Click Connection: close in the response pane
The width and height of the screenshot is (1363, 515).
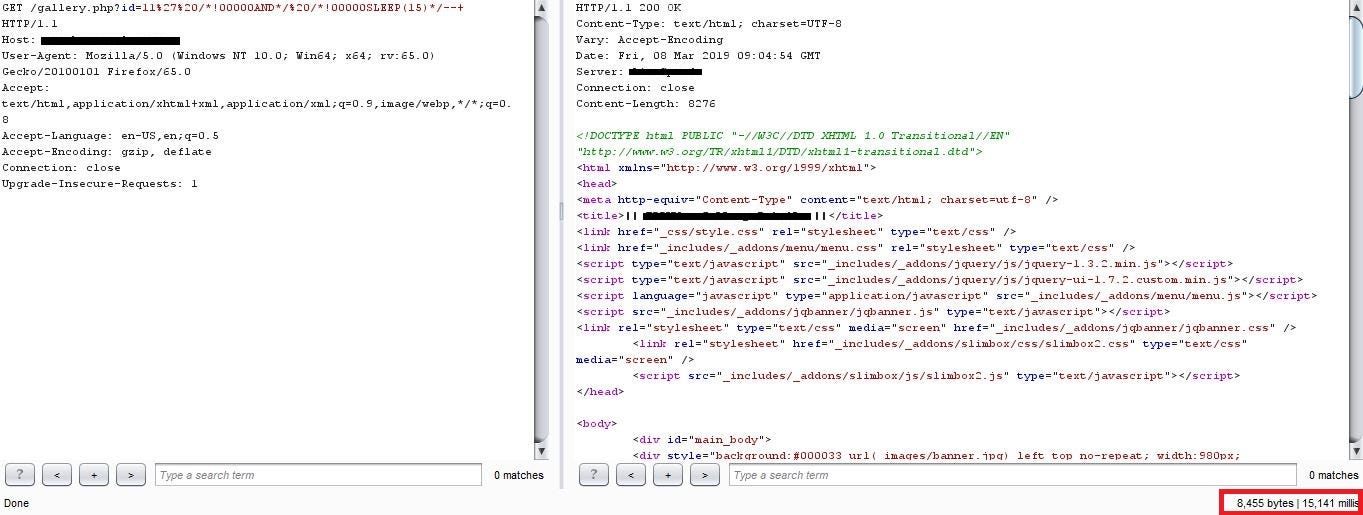pos(635,87)
